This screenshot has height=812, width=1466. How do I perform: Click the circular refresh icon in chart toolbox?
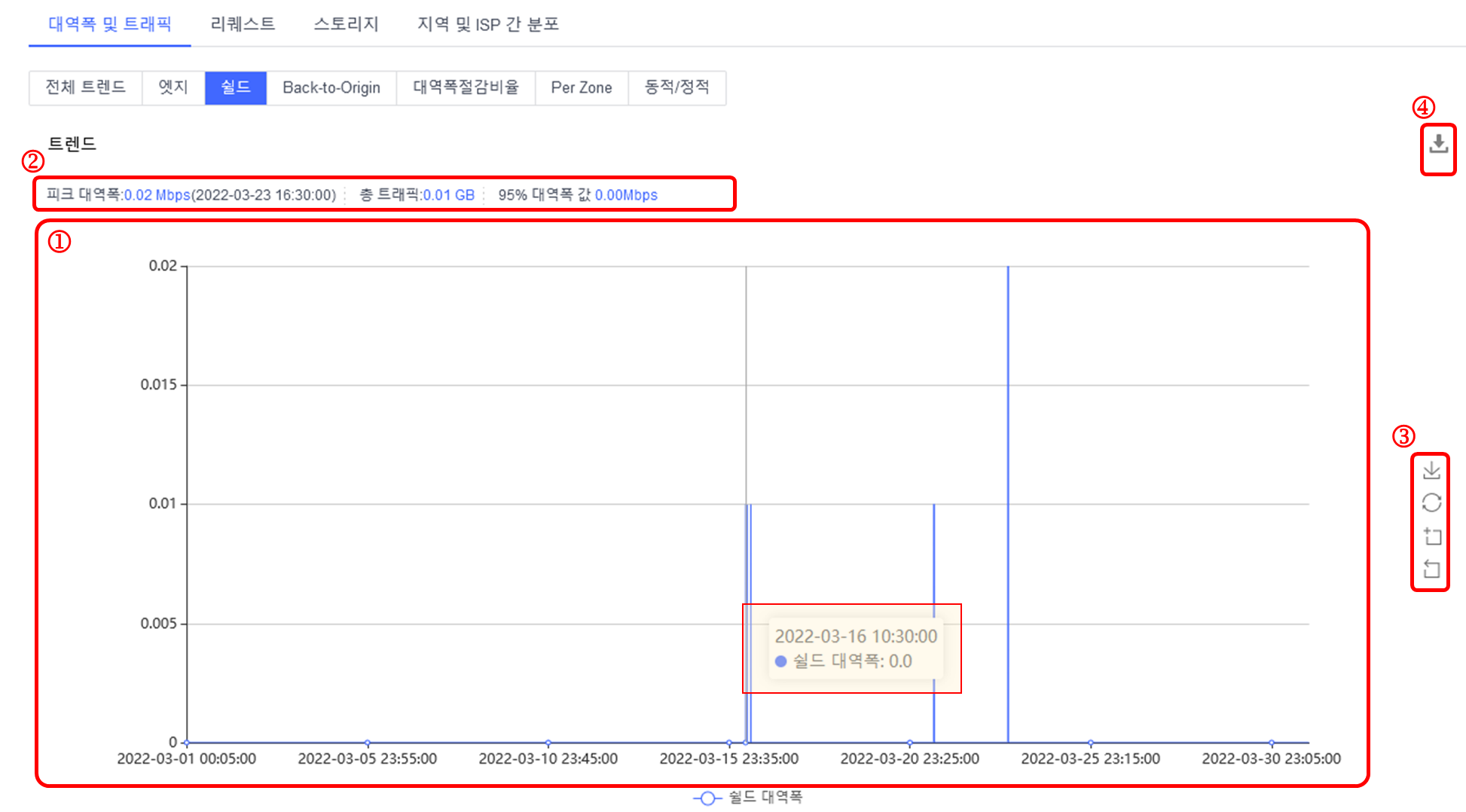click(1431, 503)
